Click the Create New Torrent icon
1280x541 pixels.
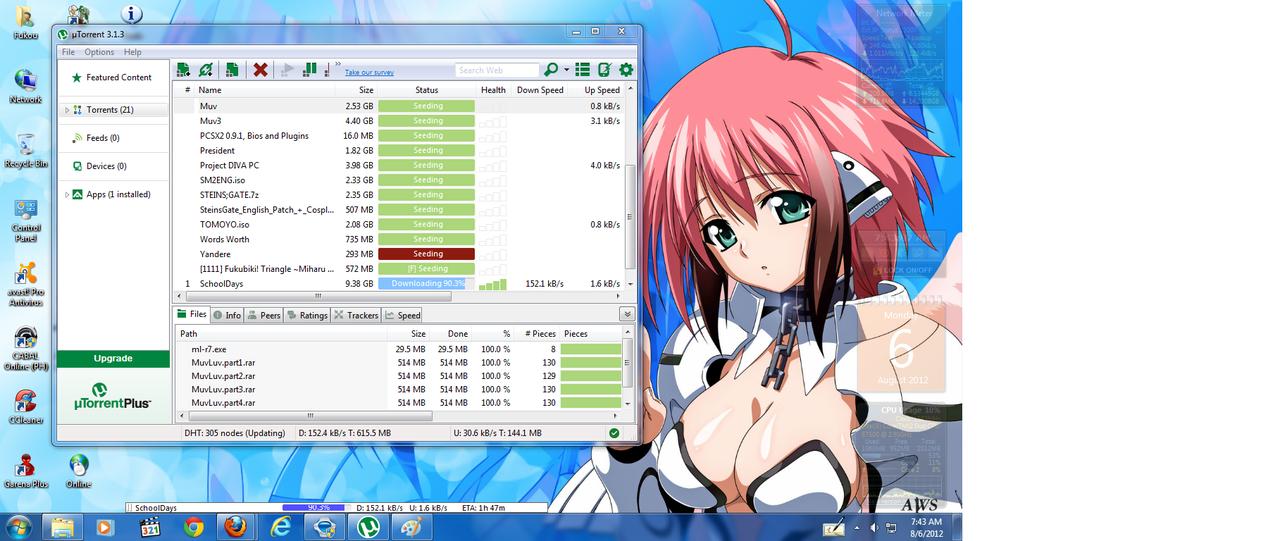pos(232,70)
